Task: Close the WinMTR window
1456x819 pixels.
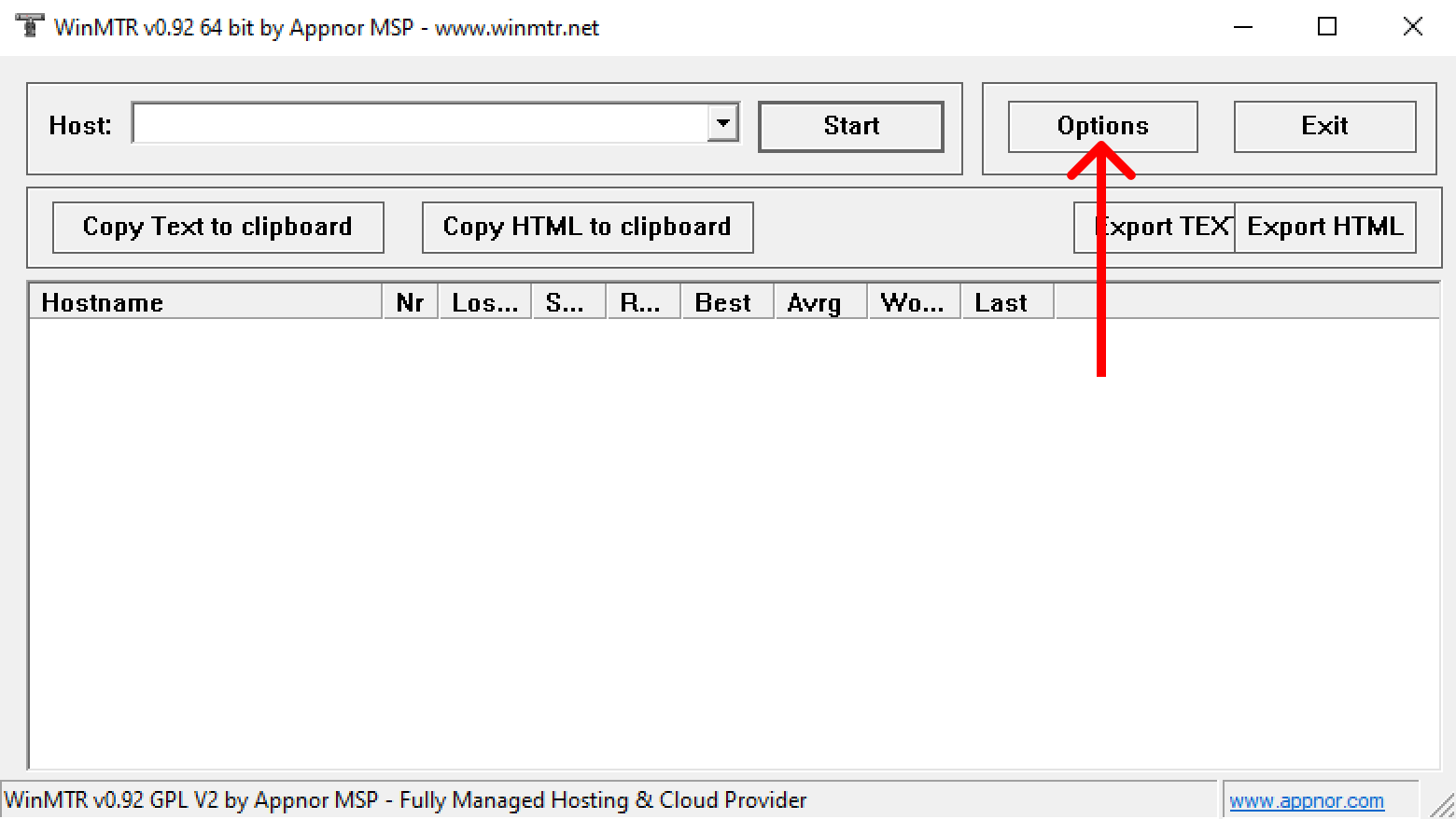Action: click(x=1413, y=27)
